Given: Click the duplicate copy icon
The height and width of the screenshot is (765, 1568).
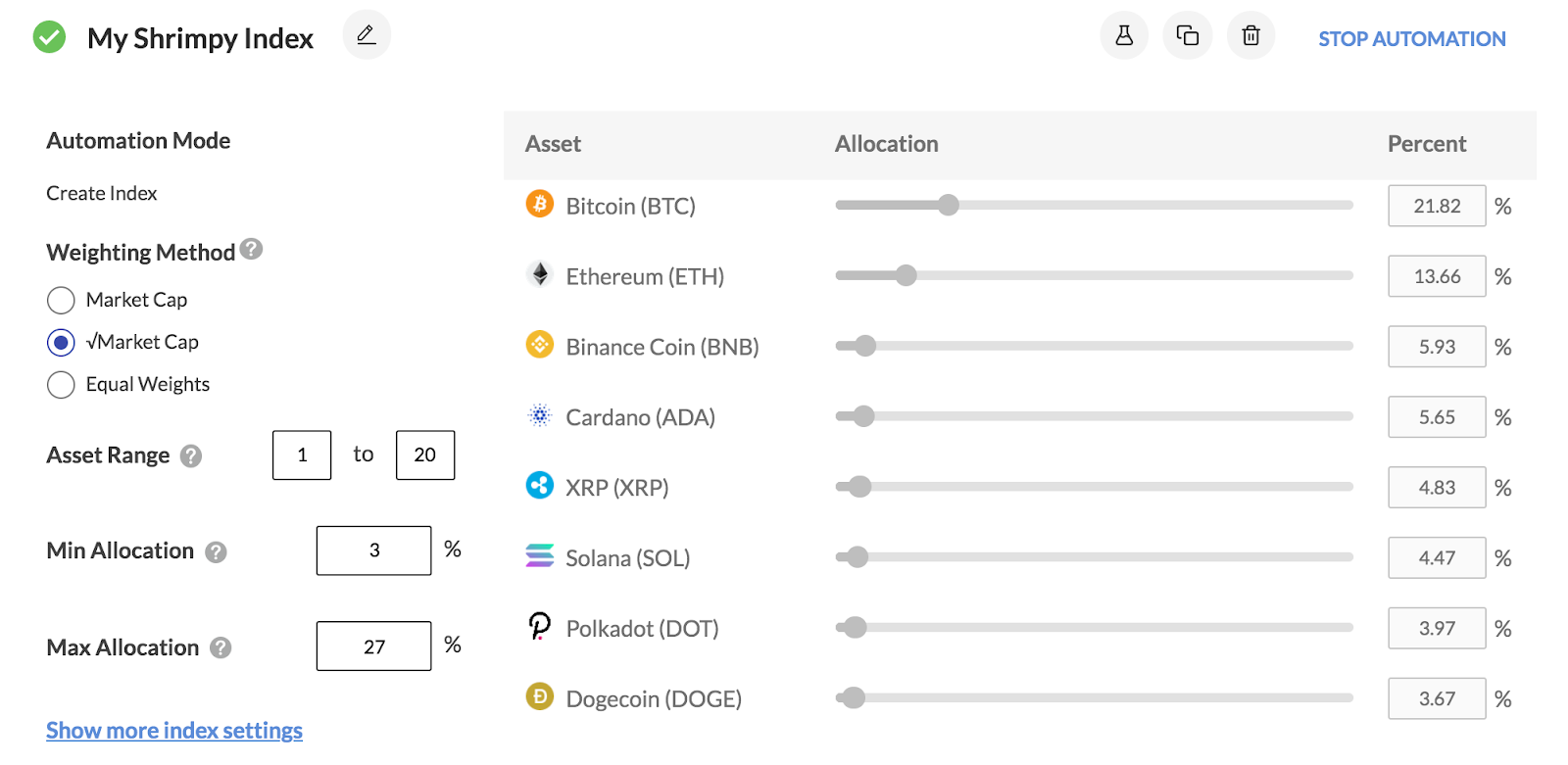Looking at the screenshot, I should 1188,36.
